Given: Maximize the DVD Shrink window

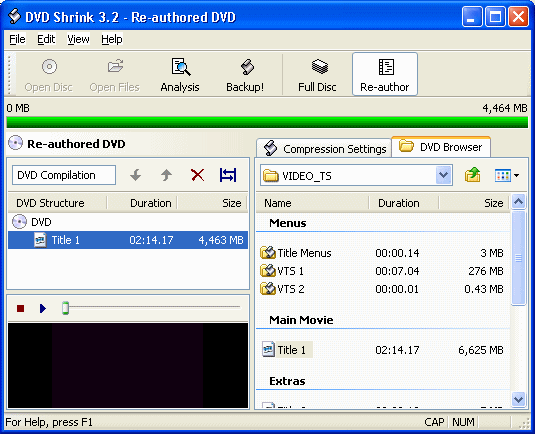Looking at the screenshot, I should tap(495, 16).
